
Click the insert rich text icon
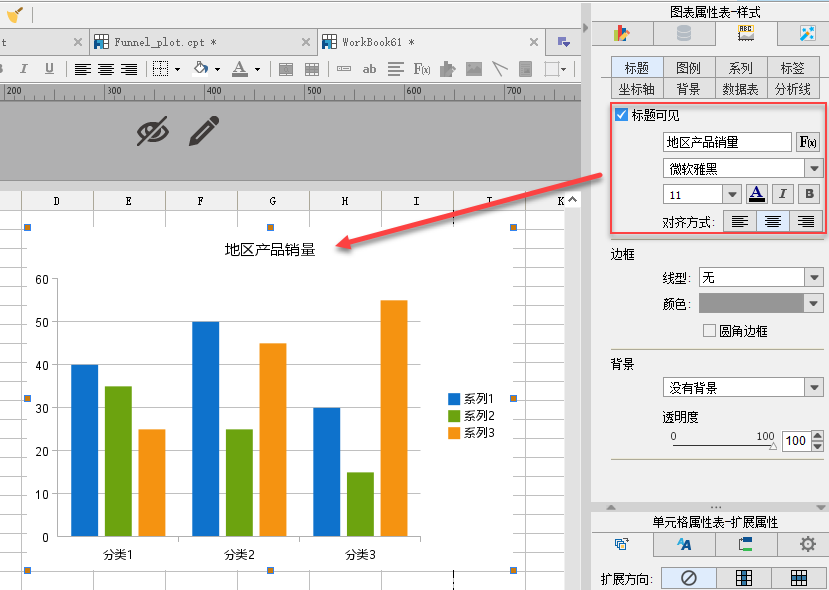(x=395, y=69)
